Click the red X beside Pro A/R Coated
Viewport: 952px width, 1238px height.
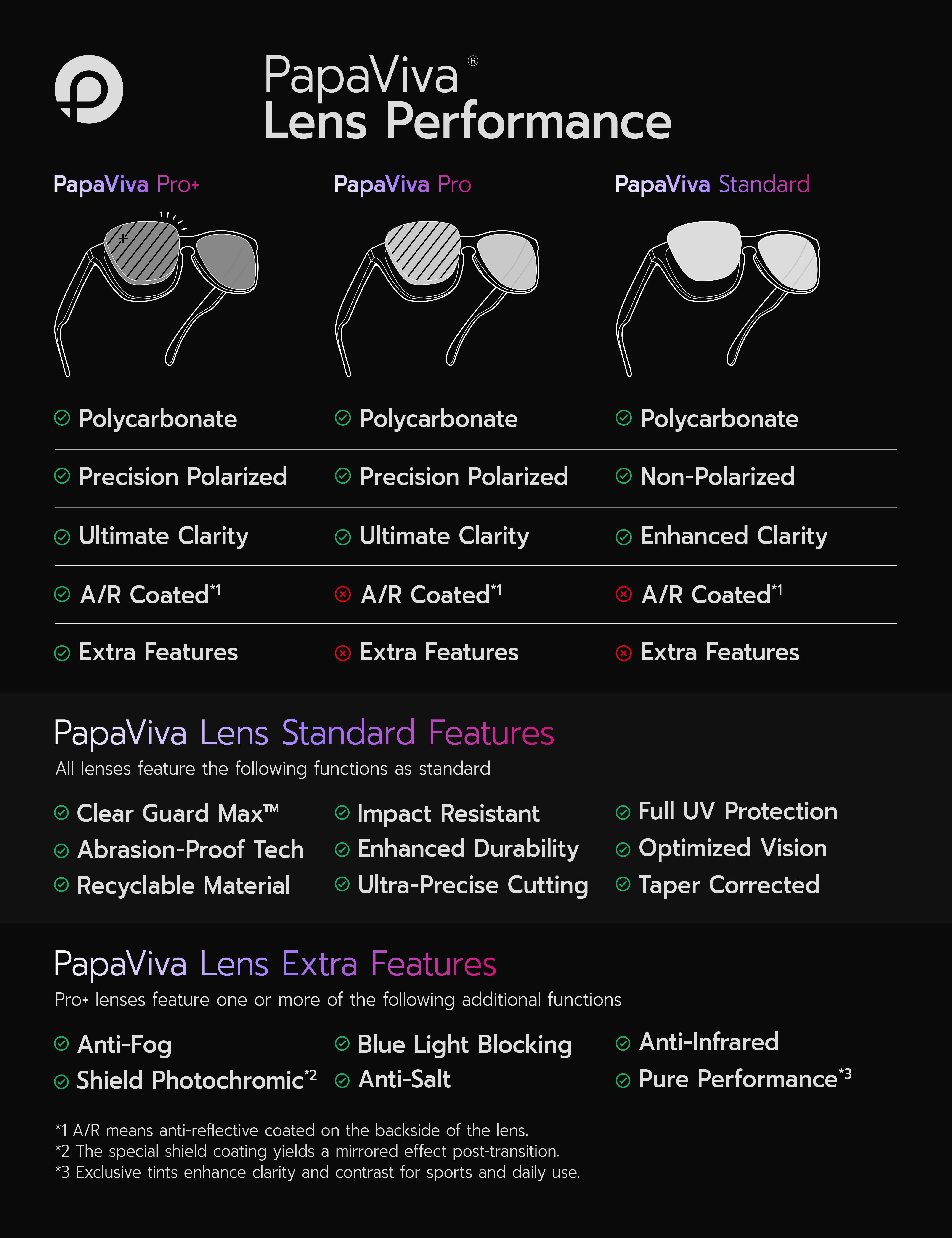tap(343, 594)
